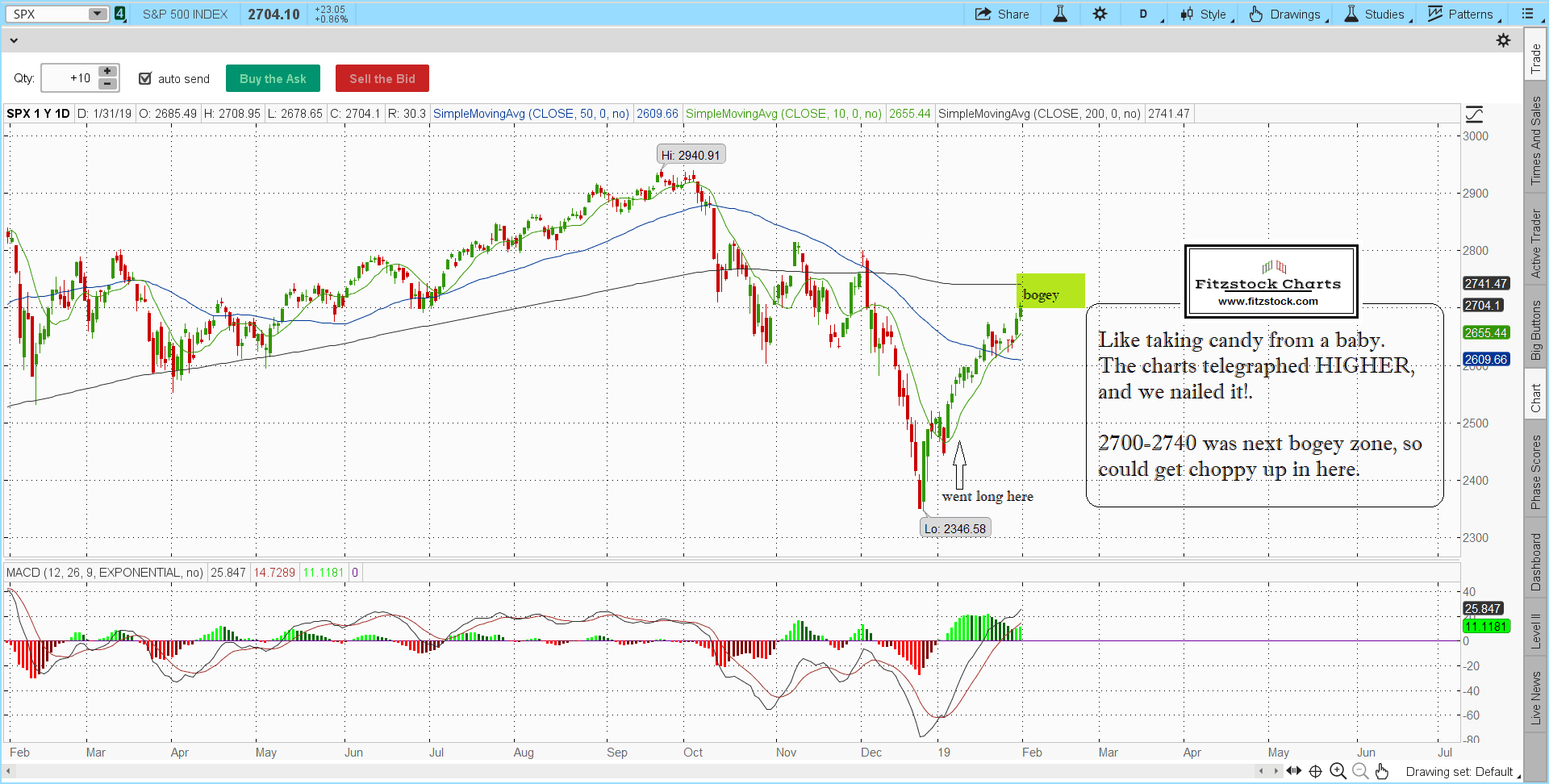Click the Buy the Ask button

(x=273, y=78)
